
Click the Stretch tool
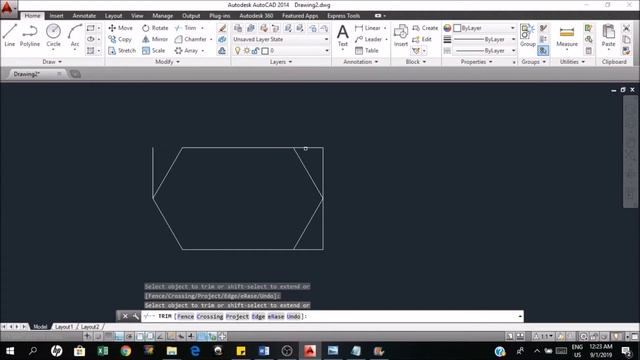(122, 51)
